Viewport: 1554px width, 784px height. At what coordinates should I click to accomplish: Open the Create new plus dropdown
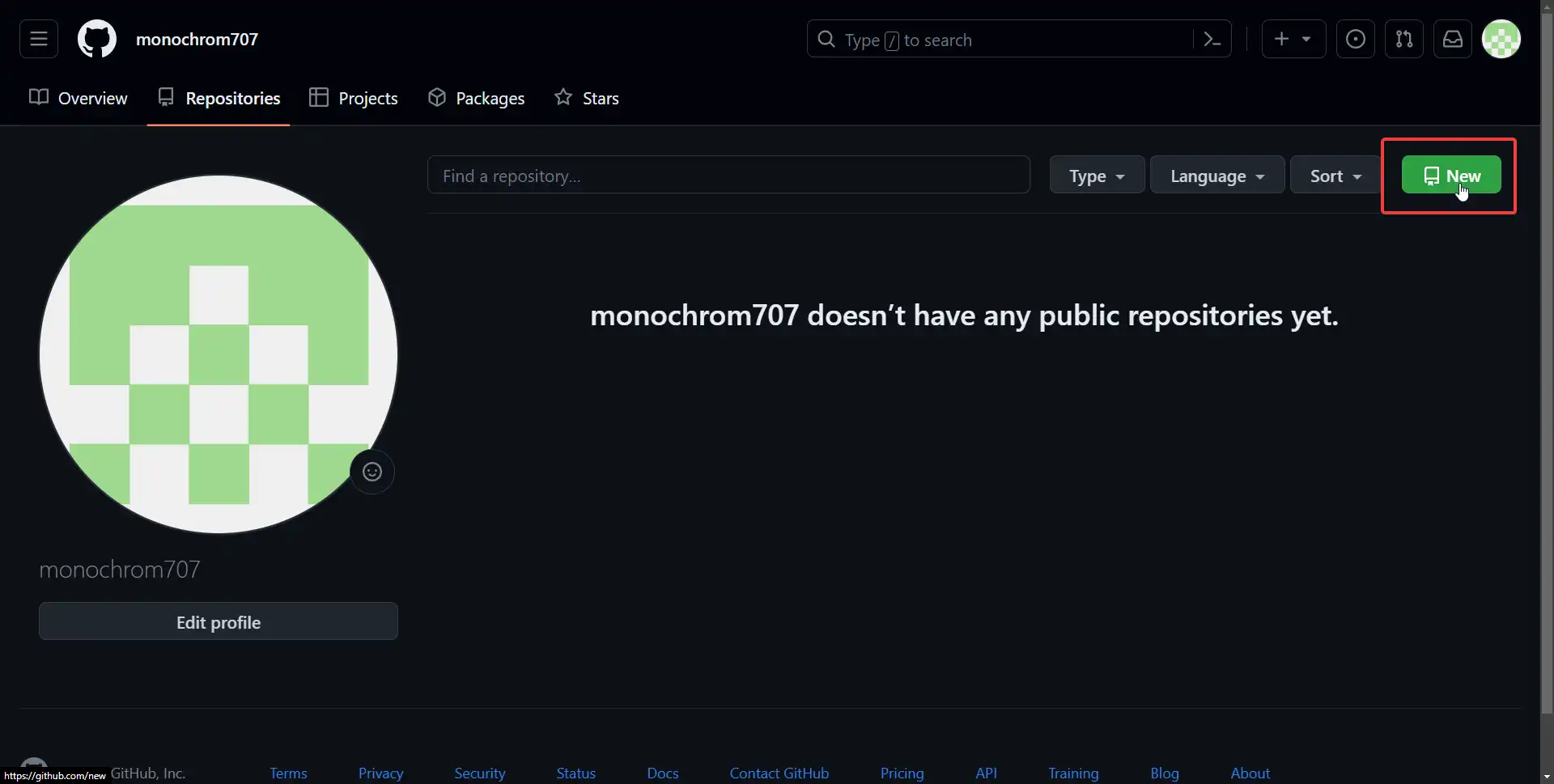click(1293, 39)
